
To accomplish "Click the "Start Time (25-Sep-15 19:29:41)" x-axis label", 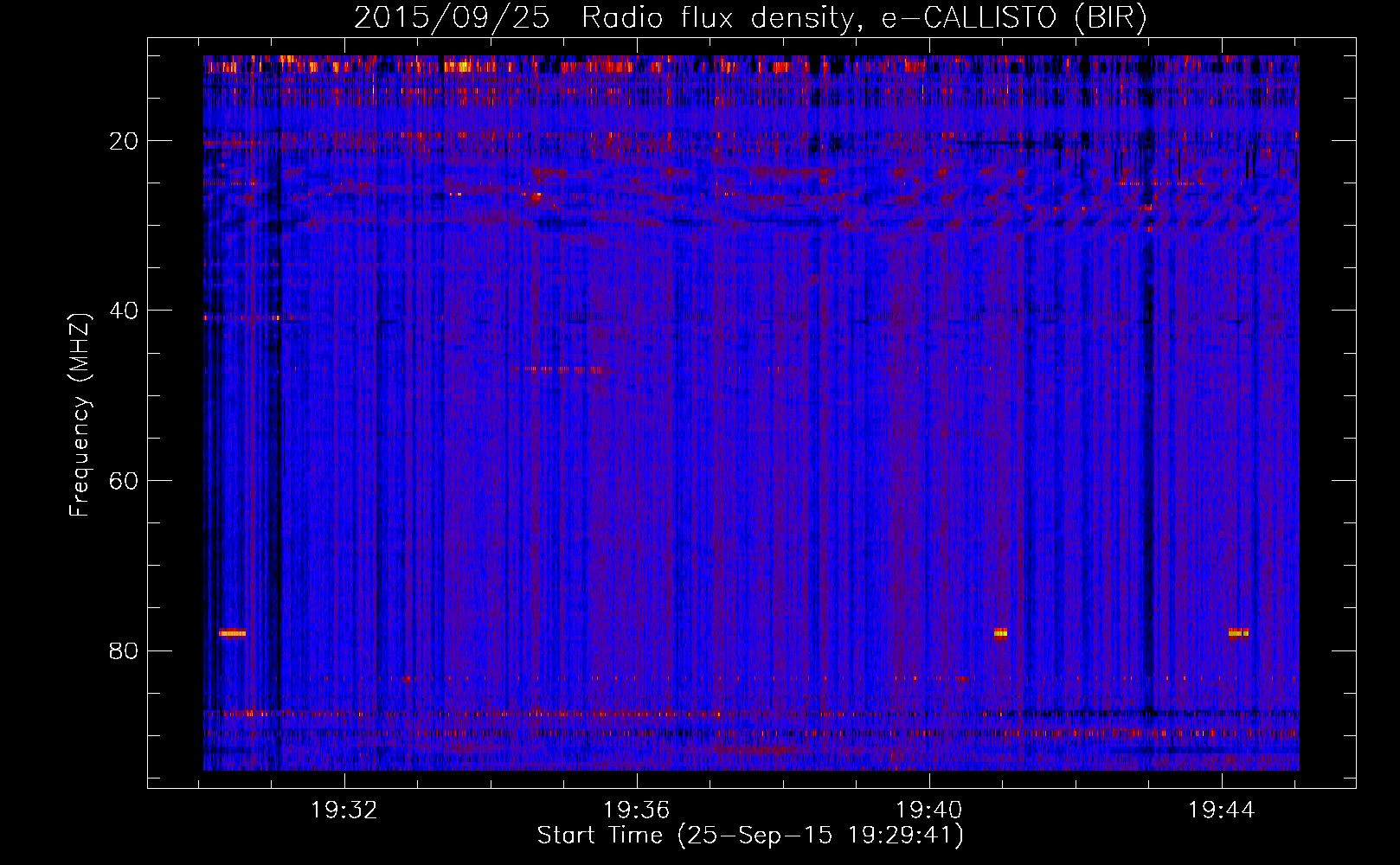I will pyautogui.click(x=750, y=836).
